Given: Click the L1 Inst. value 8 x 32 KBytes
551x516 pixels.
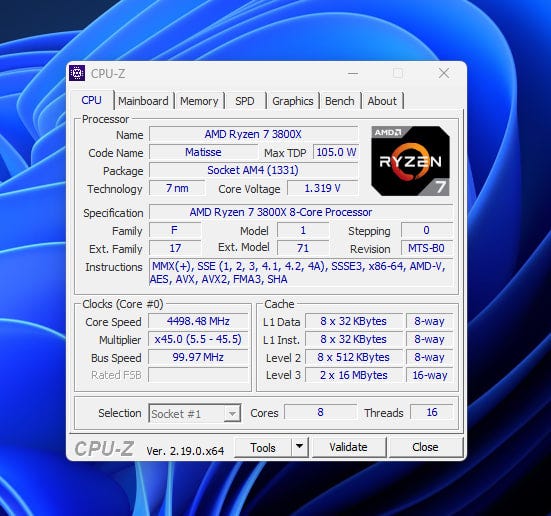Looking at the screenshot, I should coord(354,339).
